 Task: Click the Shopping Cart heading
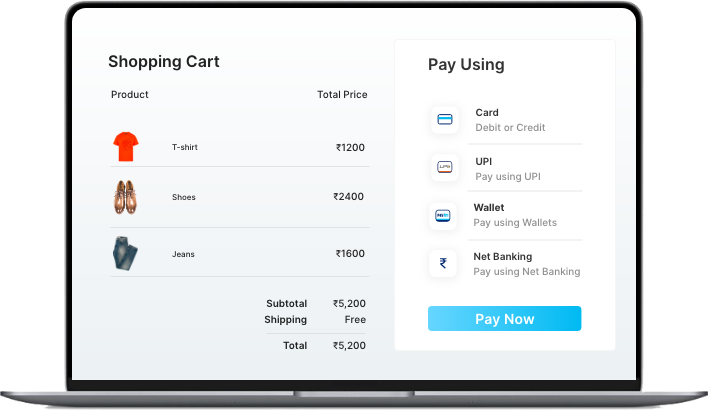[164, 62]
